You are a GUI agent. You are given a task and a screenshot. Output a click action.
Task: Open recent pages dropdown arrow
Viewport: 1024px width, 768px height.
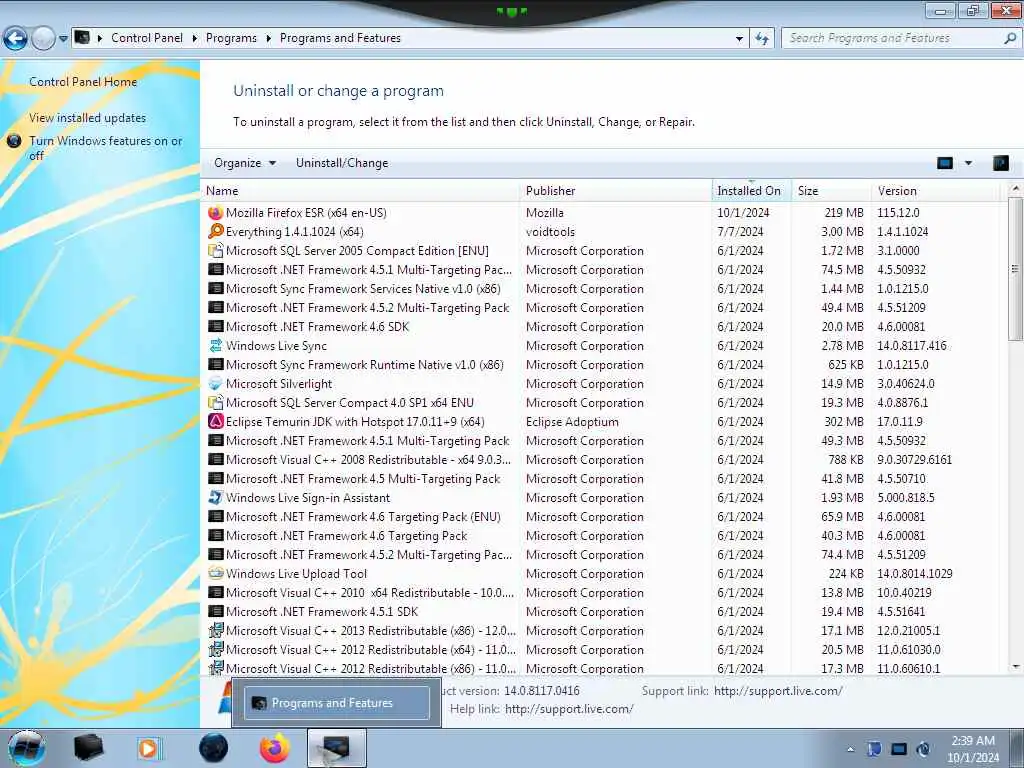[x=63, y=39]
